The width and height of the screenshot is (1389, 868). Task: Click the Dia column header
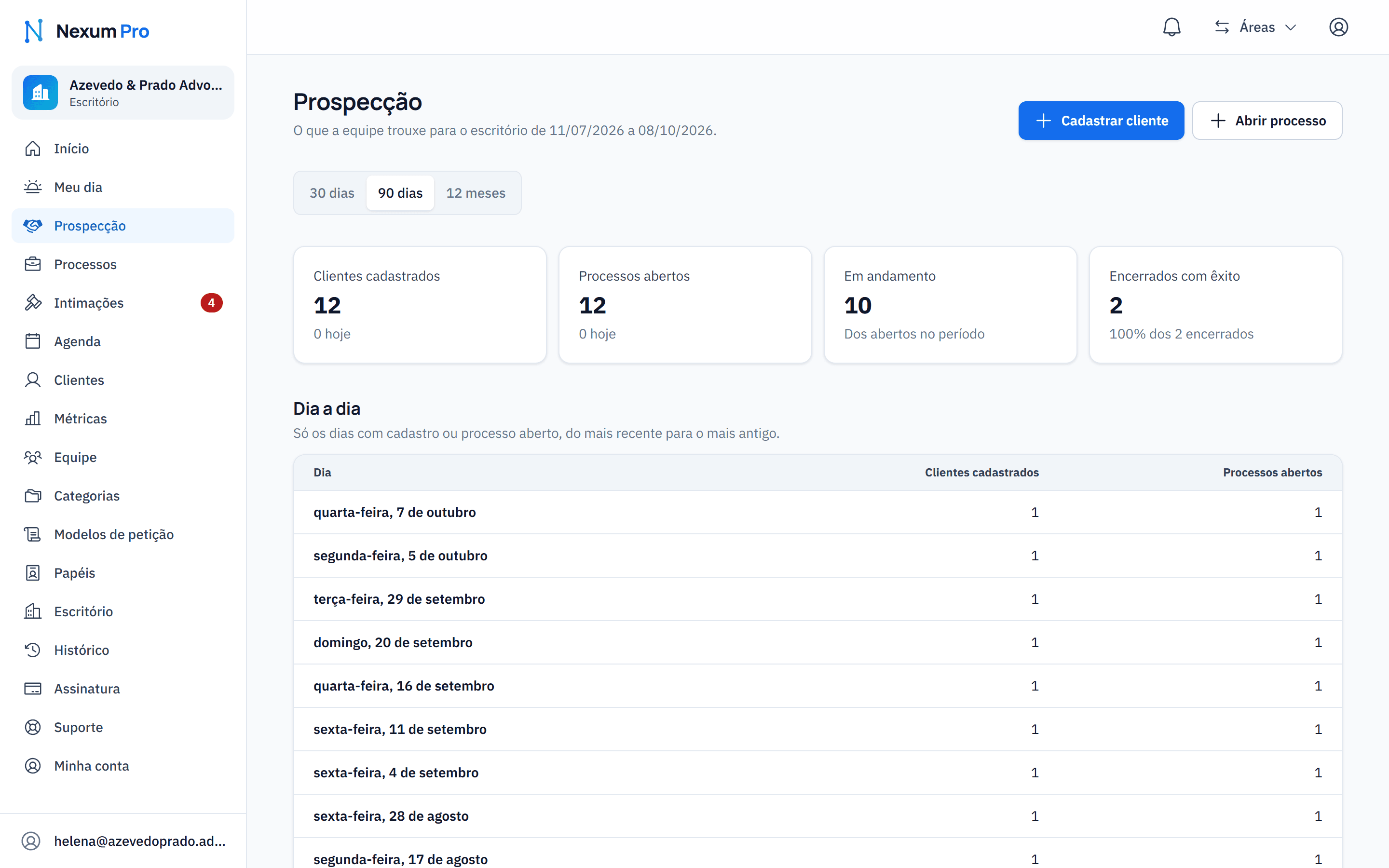point(322,473)
